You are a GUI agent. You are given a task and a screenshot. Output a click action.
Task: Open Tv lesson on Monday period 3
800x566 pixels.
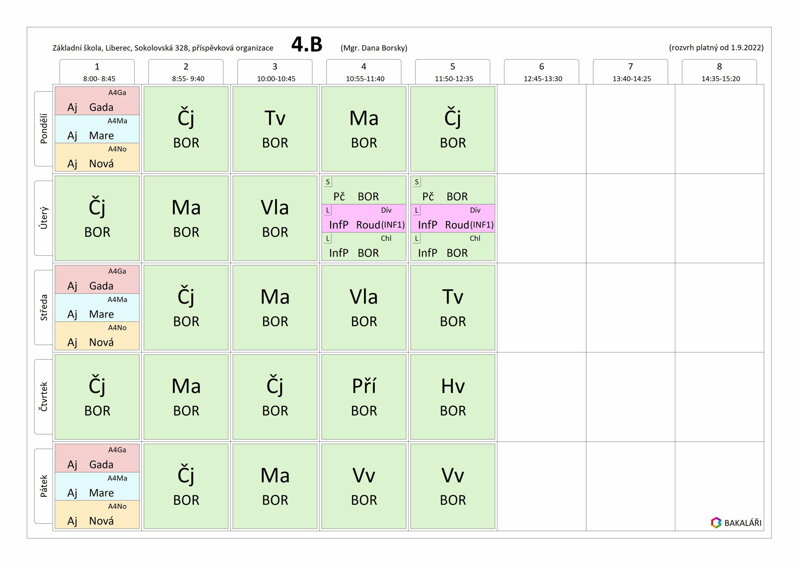(x=275, y=129)
